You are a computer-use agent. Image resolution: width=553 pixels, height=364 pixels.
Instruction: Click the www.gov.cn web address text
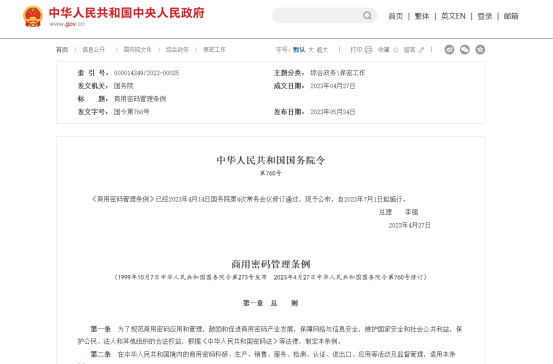[67, 24]
